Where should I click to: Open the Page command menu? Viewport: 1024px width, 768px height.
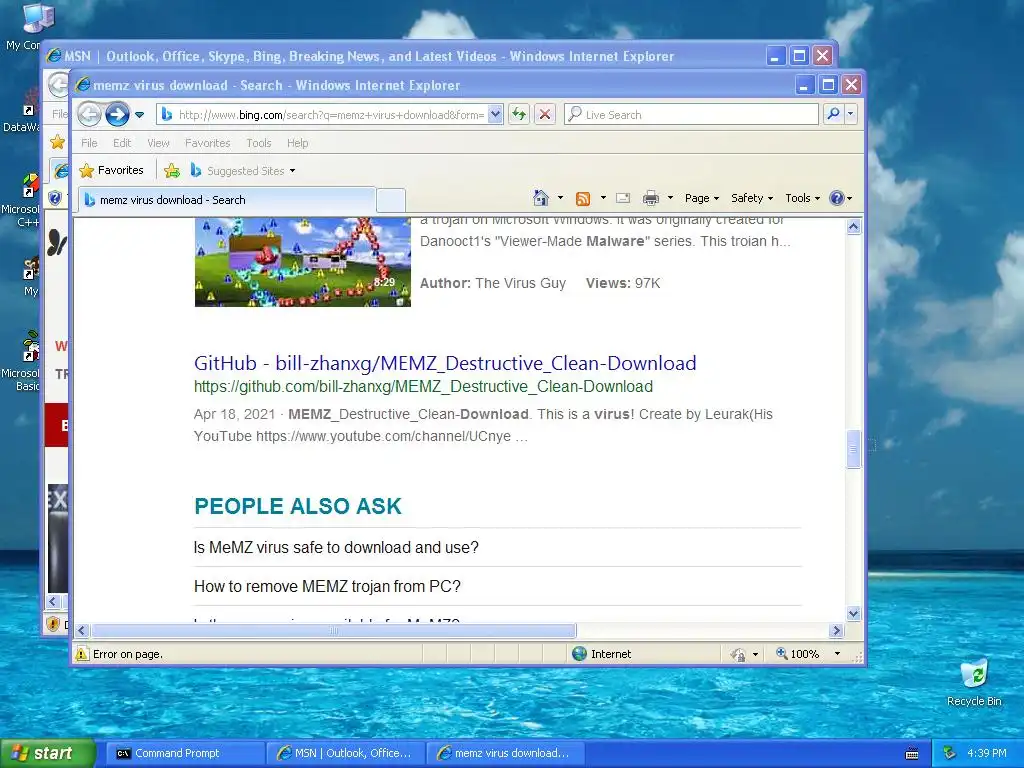pyautogui.click(x=702, y=198)
